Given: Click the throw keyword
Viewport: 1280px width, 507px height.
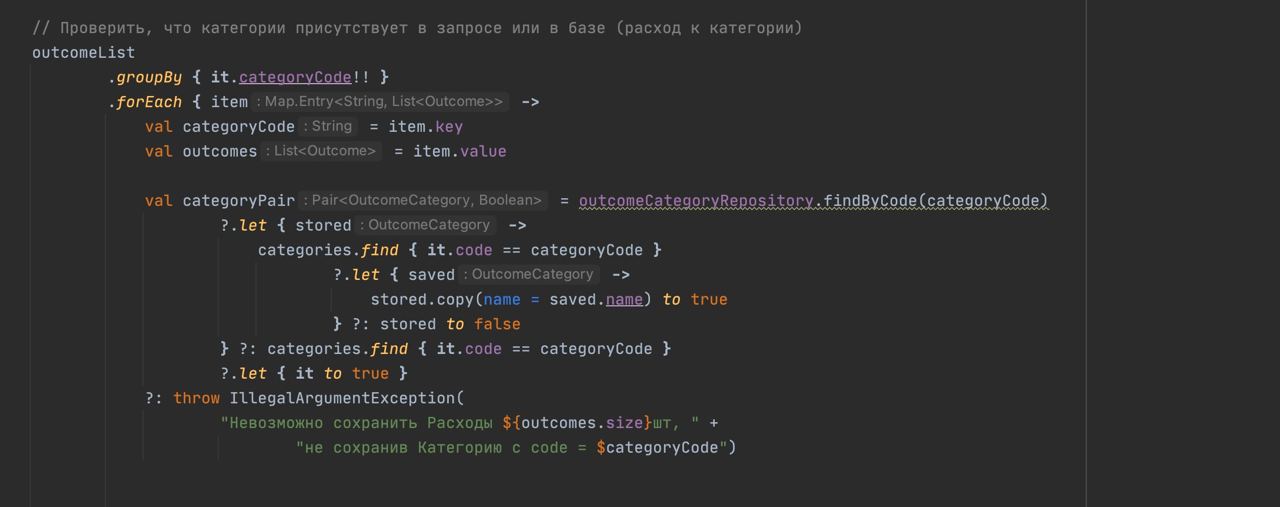Looking at the screenshot, I should 196,398.
